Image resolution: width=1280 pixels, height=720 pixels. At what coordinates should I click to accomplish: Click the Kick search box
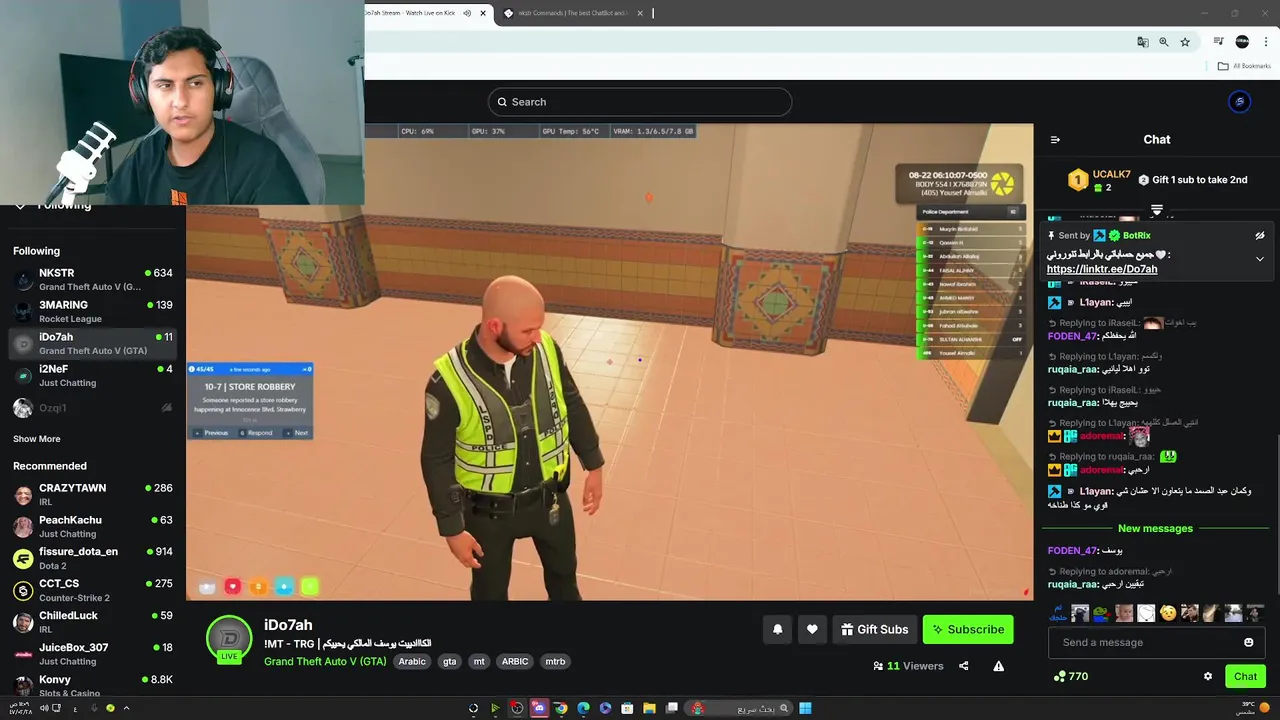click(x=640, y=102)
